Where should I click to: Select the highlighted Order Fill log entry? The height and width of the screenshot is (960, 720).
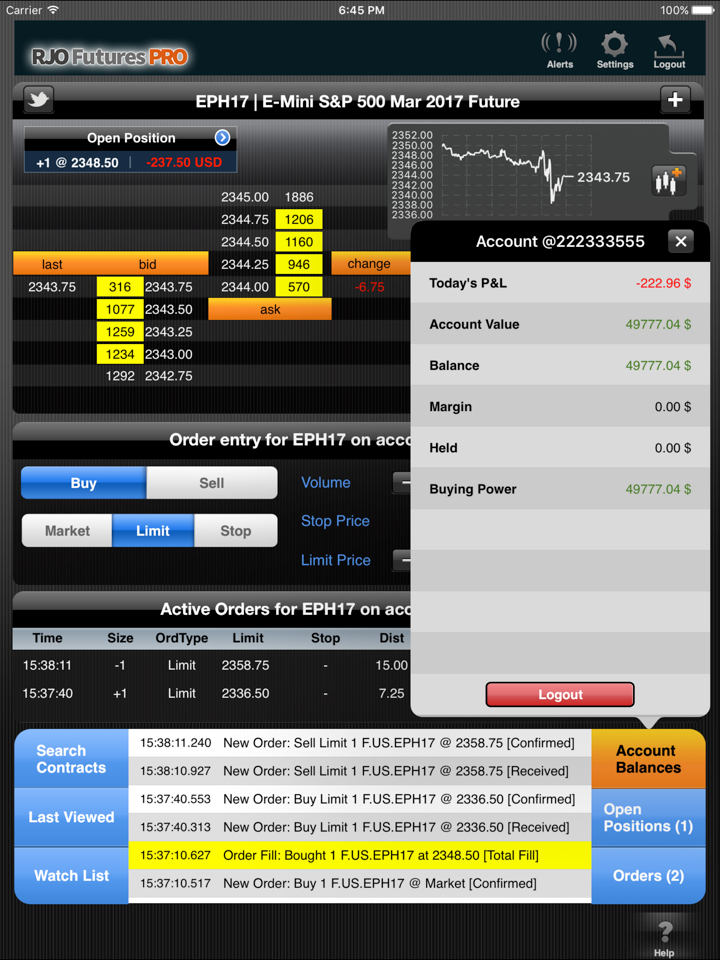pyautogui.click(x=360, y=855)
